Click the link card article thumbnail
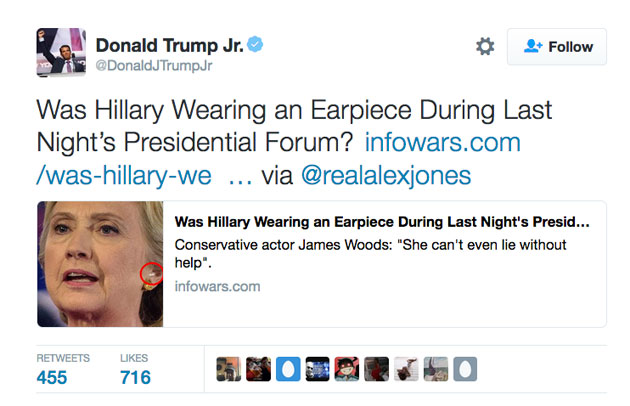This screenshot has height=406, width=630. (x=100, y=264)
